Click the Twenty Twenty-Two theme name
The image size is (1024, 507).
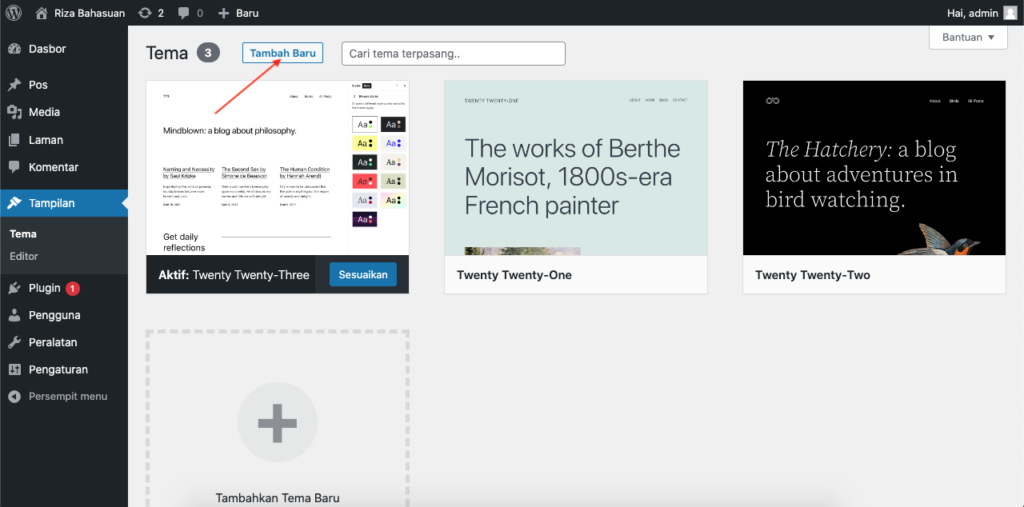click(812, 275)
